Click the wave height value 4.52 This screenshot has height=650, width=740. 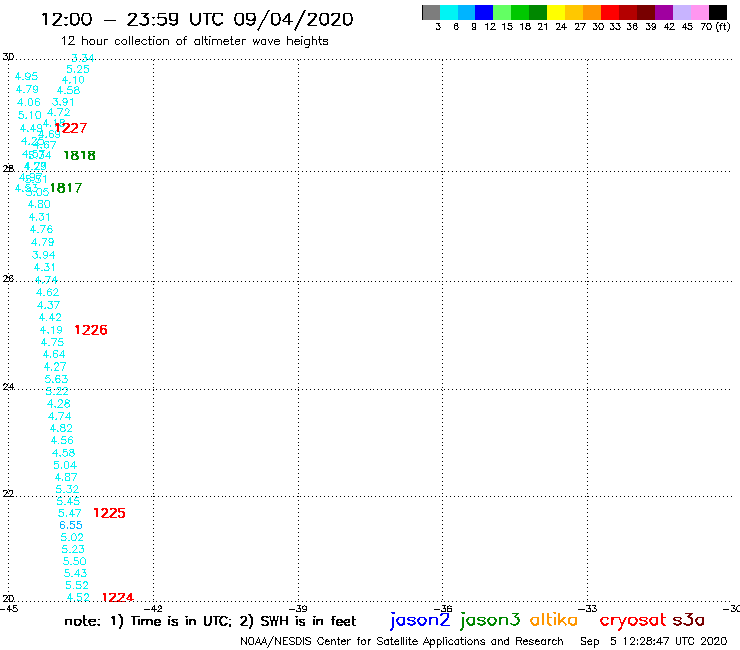pyautogui.click(x=78, y=597)
